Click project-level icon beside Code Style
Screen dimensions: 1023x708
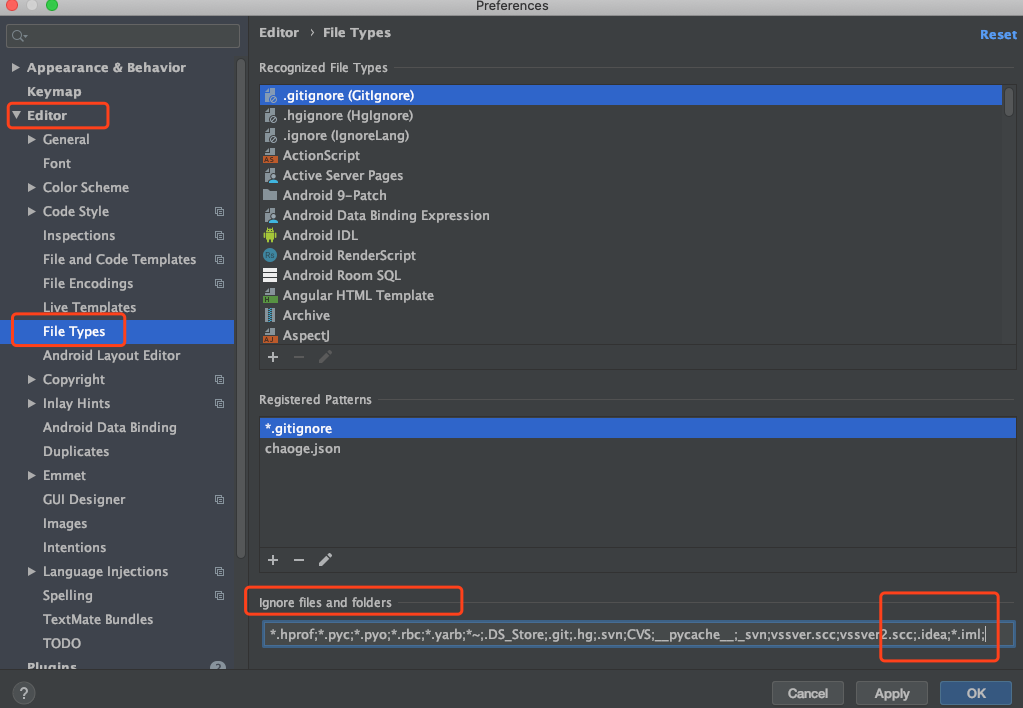click(x=219, y=211)
